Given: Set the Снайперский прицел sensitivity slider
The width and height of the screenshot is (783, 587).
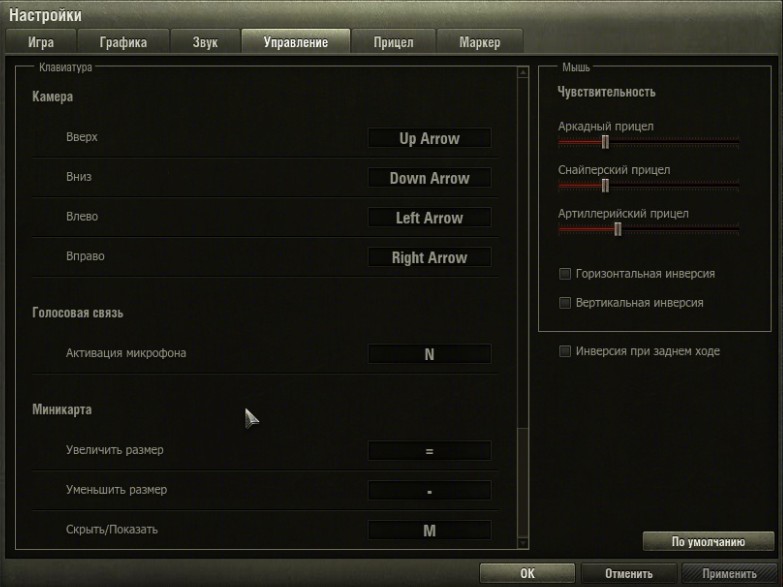Looking at the screenshot, I should [605, 186].
